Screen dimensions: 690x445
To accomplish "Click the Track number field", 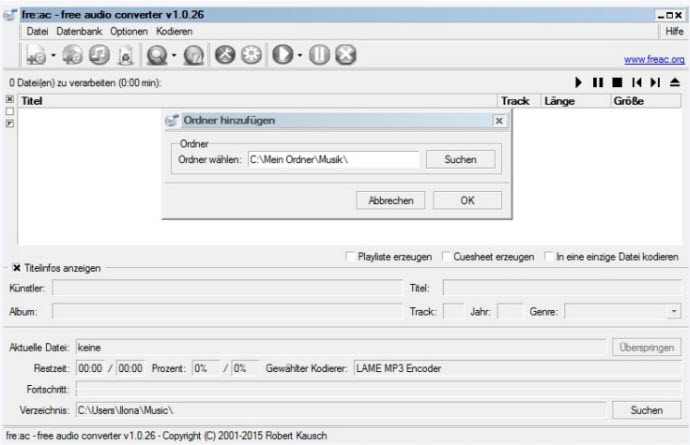I will pos(453,312).
